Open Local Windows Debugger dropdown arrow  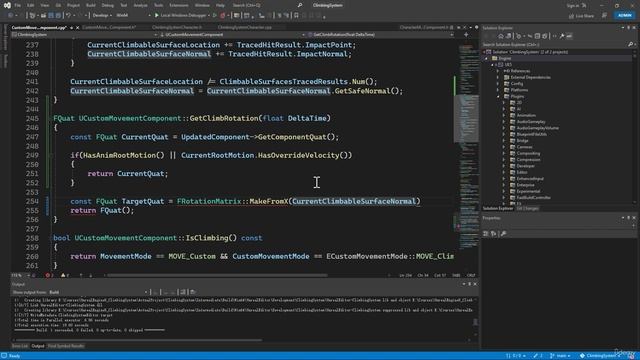[209, 16]
